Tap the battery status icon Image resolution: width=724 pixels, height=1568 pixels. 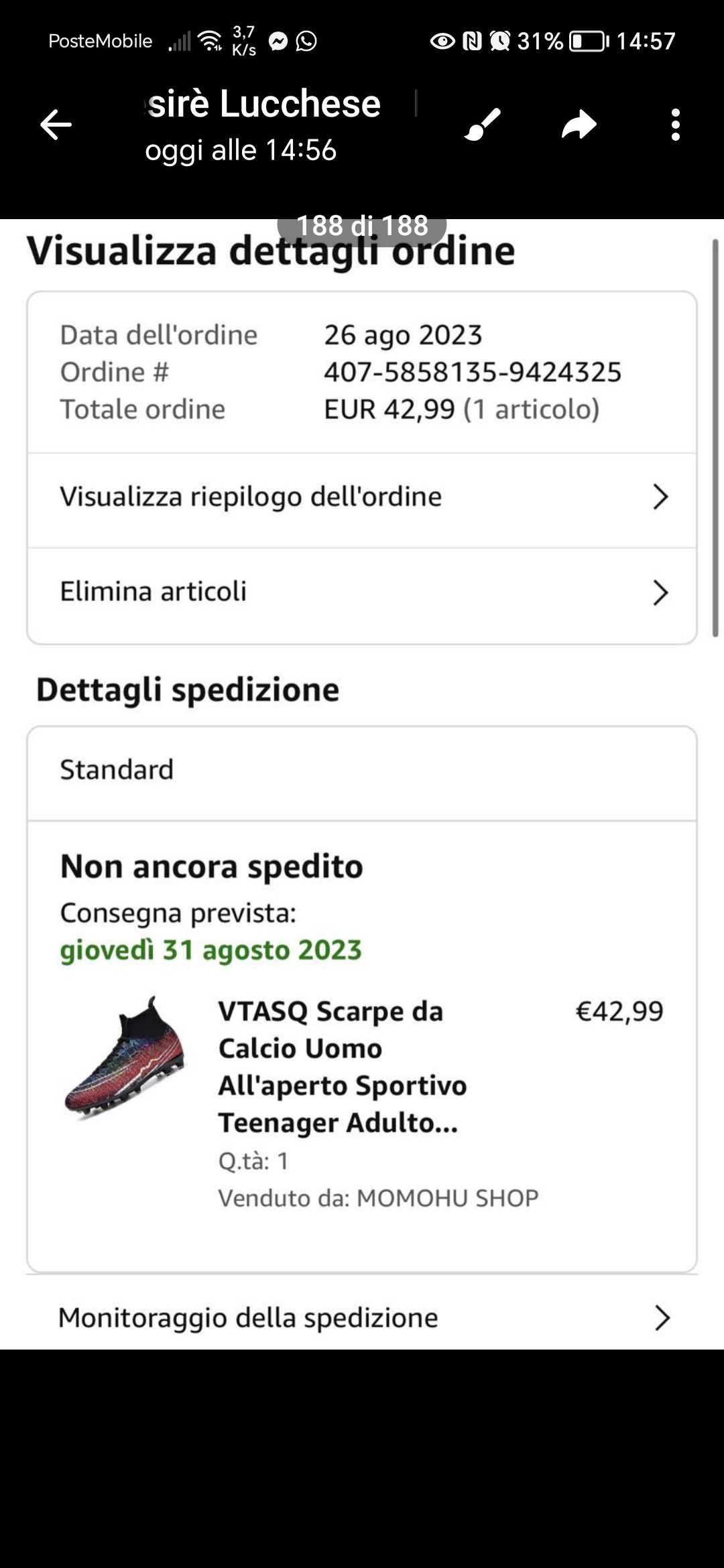tap(589, 42)
